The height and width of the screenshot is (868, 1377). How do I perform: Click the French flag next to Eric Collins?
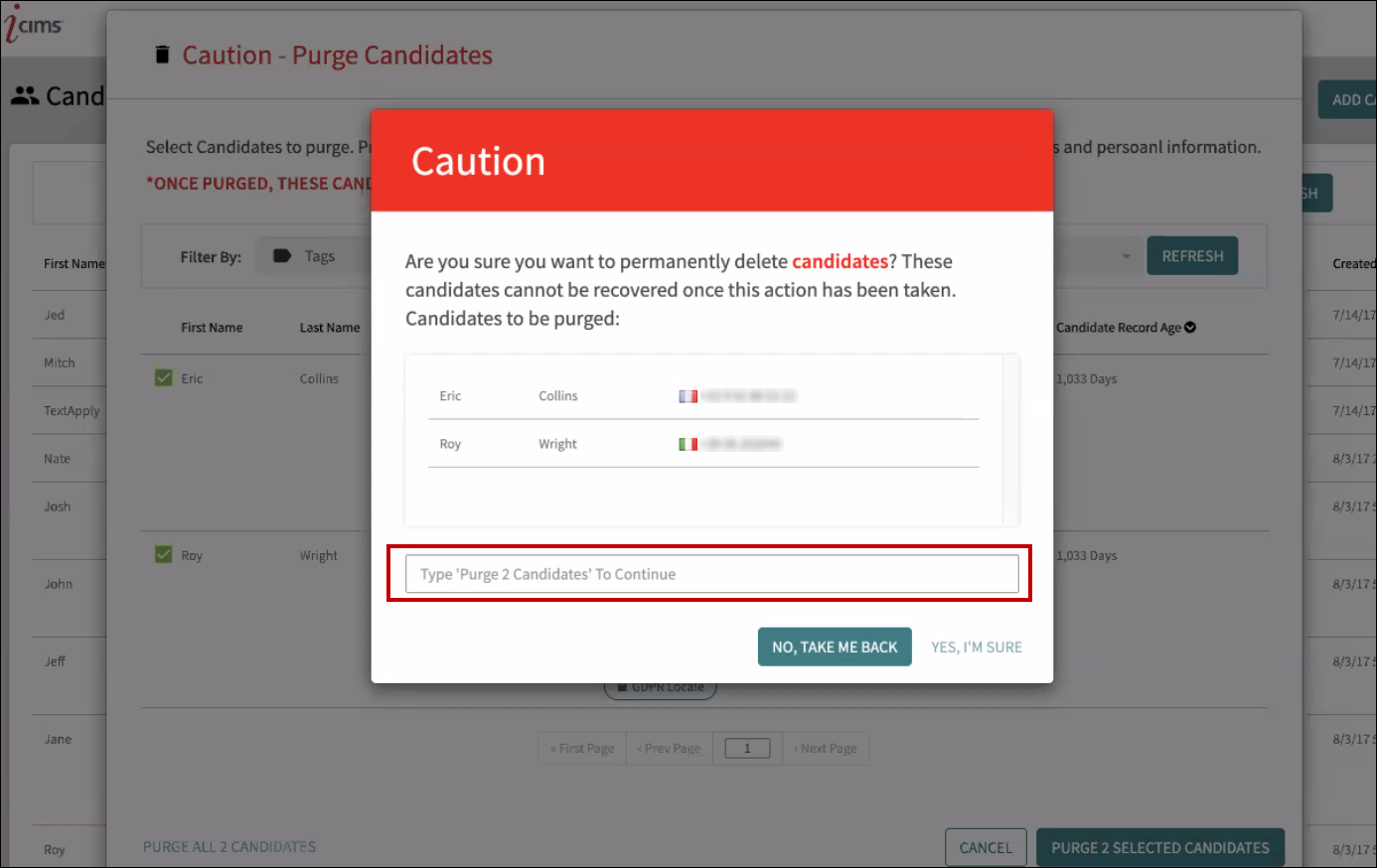click(688, 396)
